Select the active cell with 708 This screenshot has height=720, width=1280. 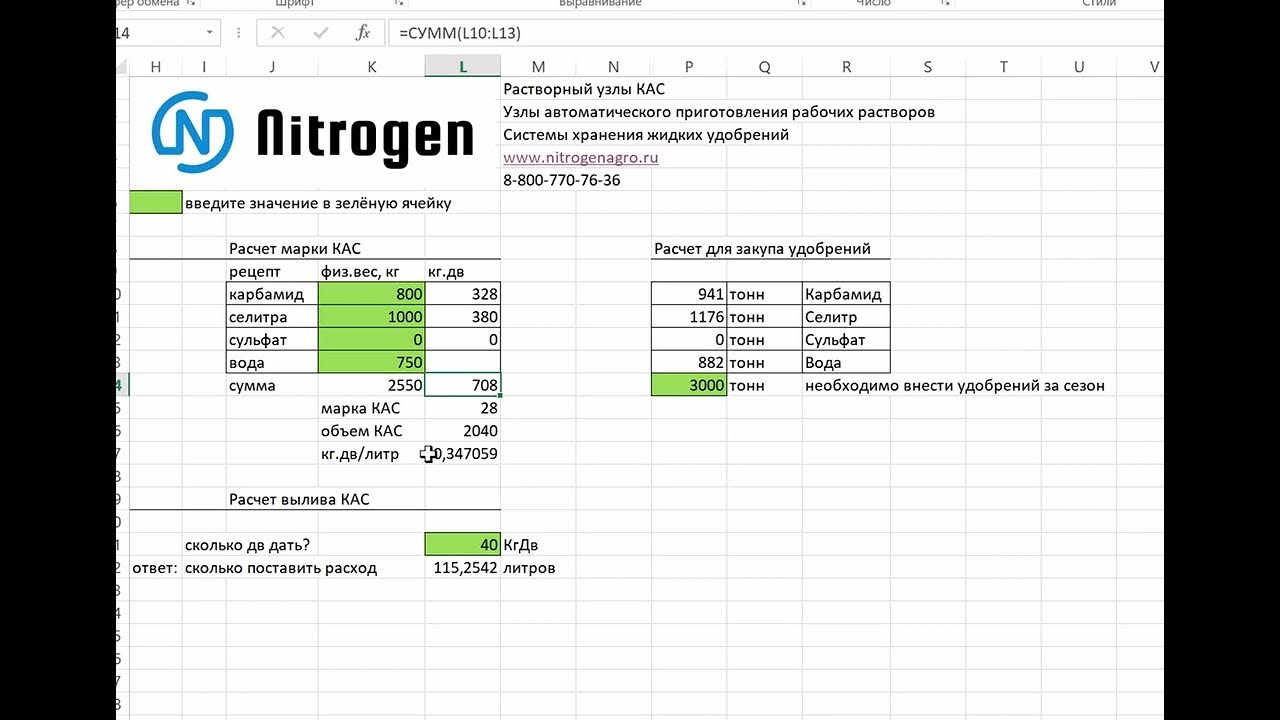click(462, 385)
